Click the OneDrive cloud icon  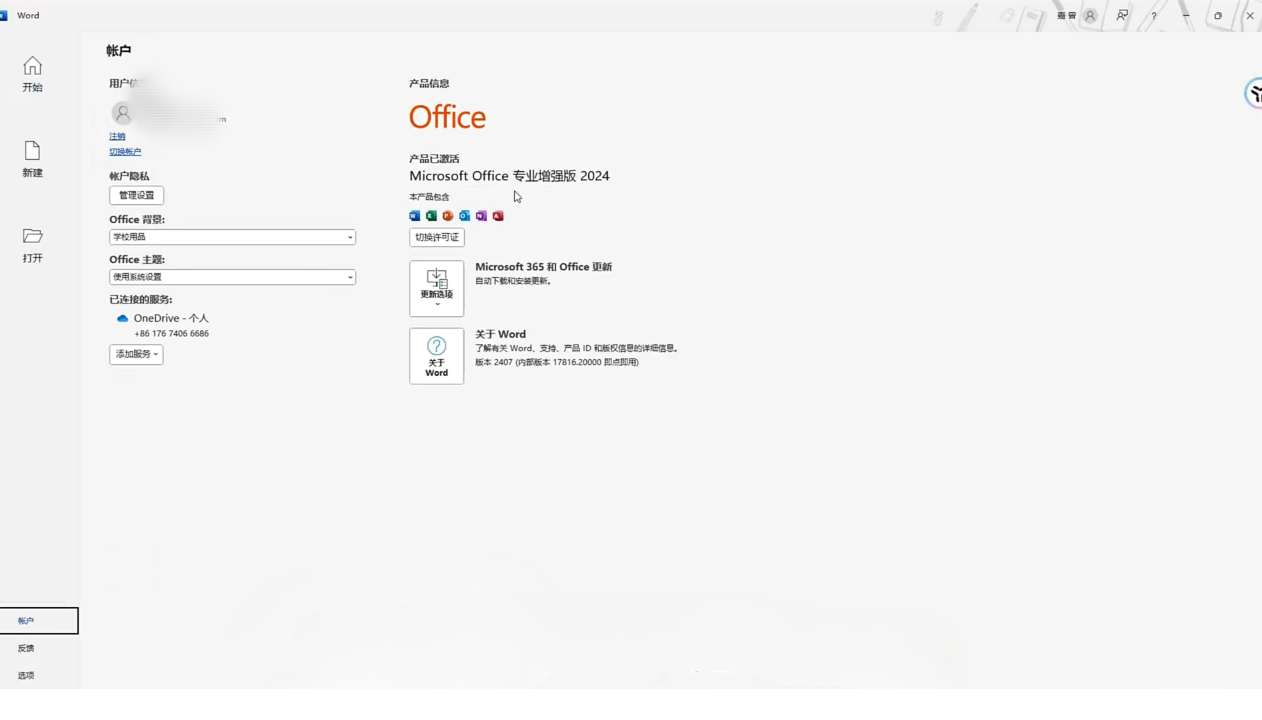click(x=122, y=319)
